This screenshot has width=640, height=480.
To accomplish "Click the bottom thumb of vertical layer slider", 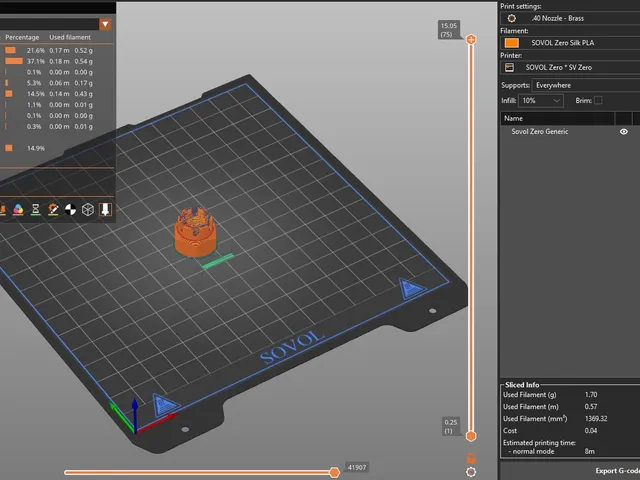I will point(471,436).
